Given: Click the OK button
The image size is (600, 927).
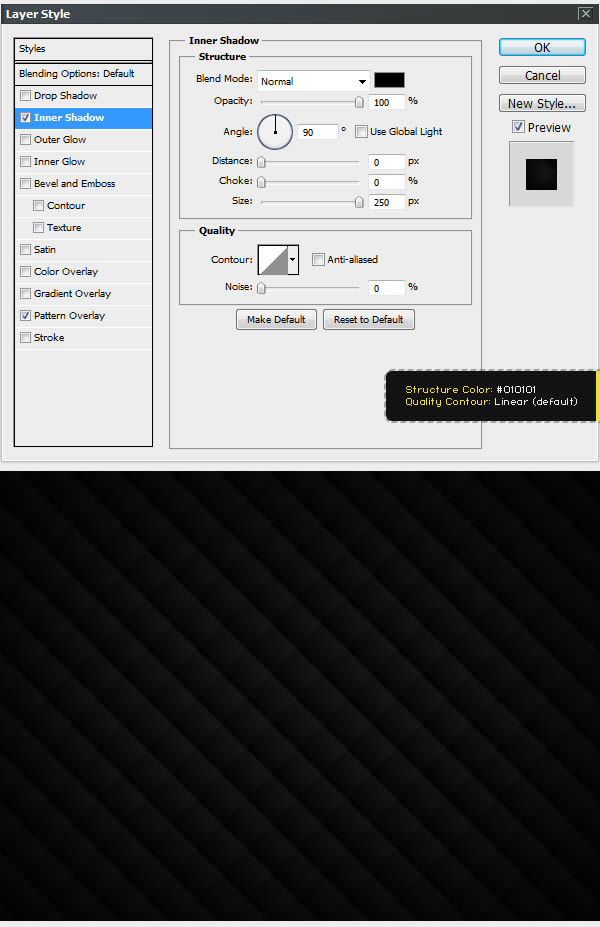Looking at the screenshot, I should (542, 47).
